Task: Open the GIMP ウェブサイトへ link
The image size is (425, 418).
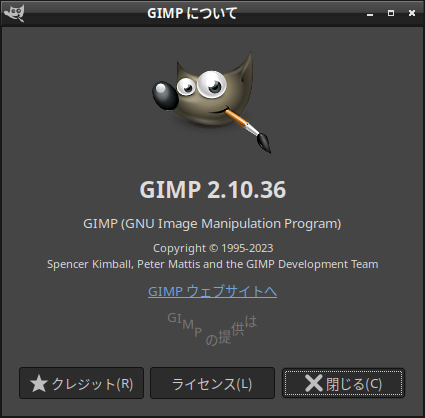Action: click(x=212, y=291)
